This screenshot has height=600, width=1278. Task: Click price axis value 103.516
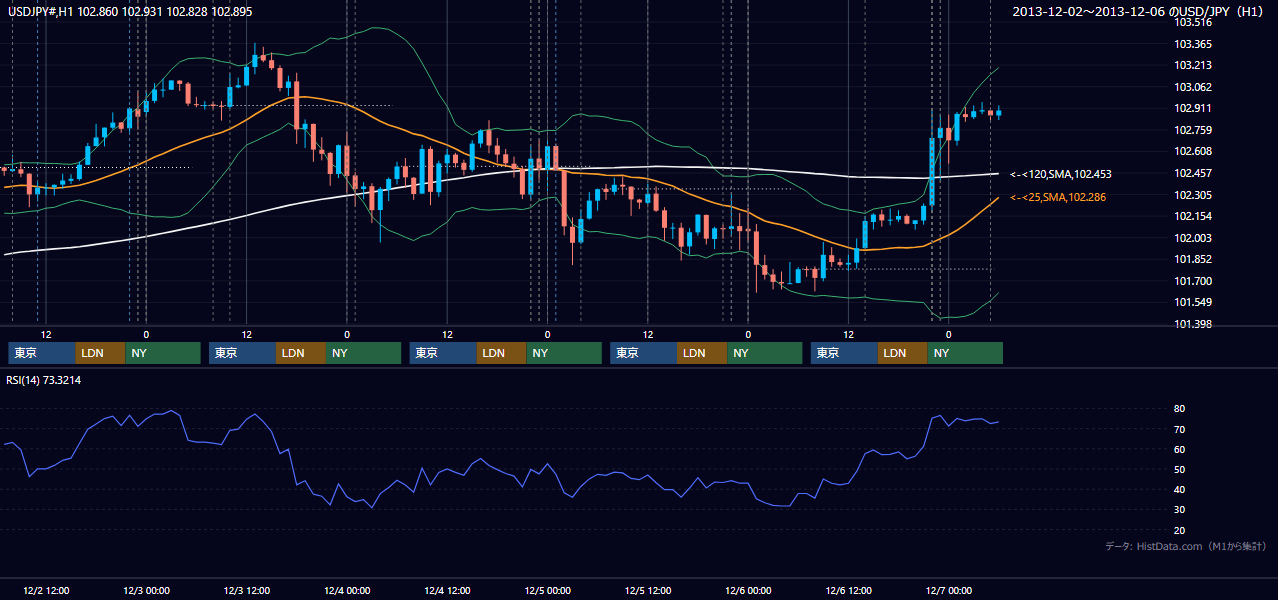click(x=1192, y=22)
